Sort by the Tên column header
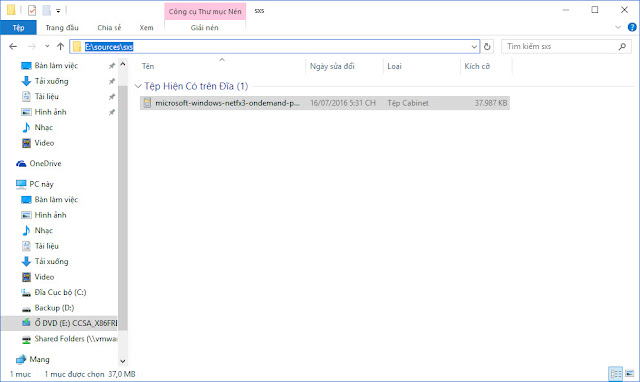This screenshot has height=382, width=640. pos(222,66)
